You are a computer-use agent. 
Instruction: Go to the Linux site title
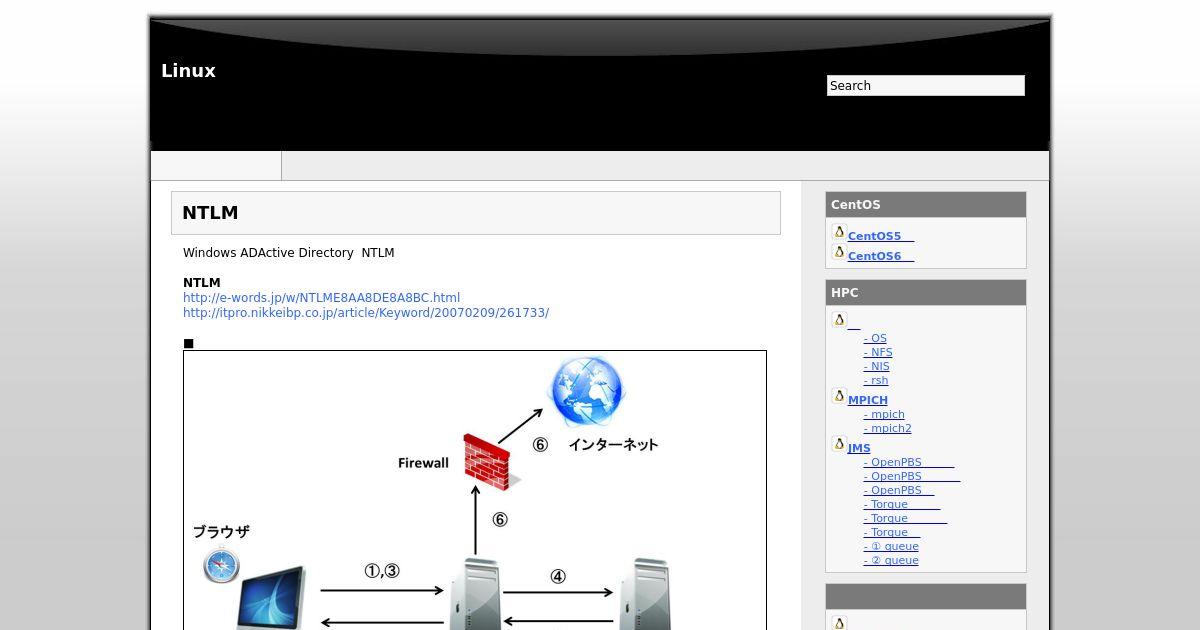(x=188, y=71)
